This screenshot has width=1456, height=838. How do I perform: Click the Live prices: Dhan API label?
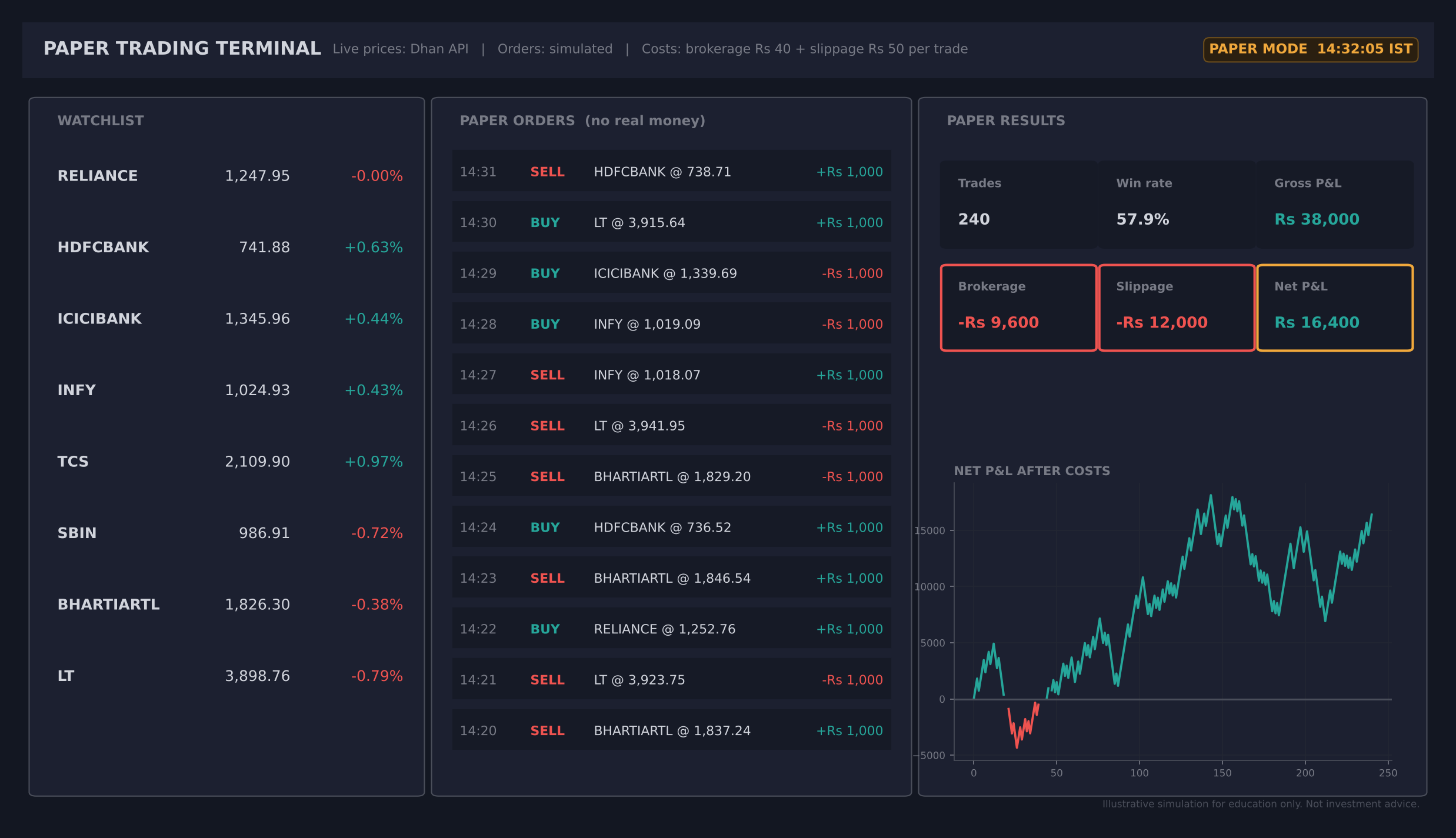pos(401,49)
